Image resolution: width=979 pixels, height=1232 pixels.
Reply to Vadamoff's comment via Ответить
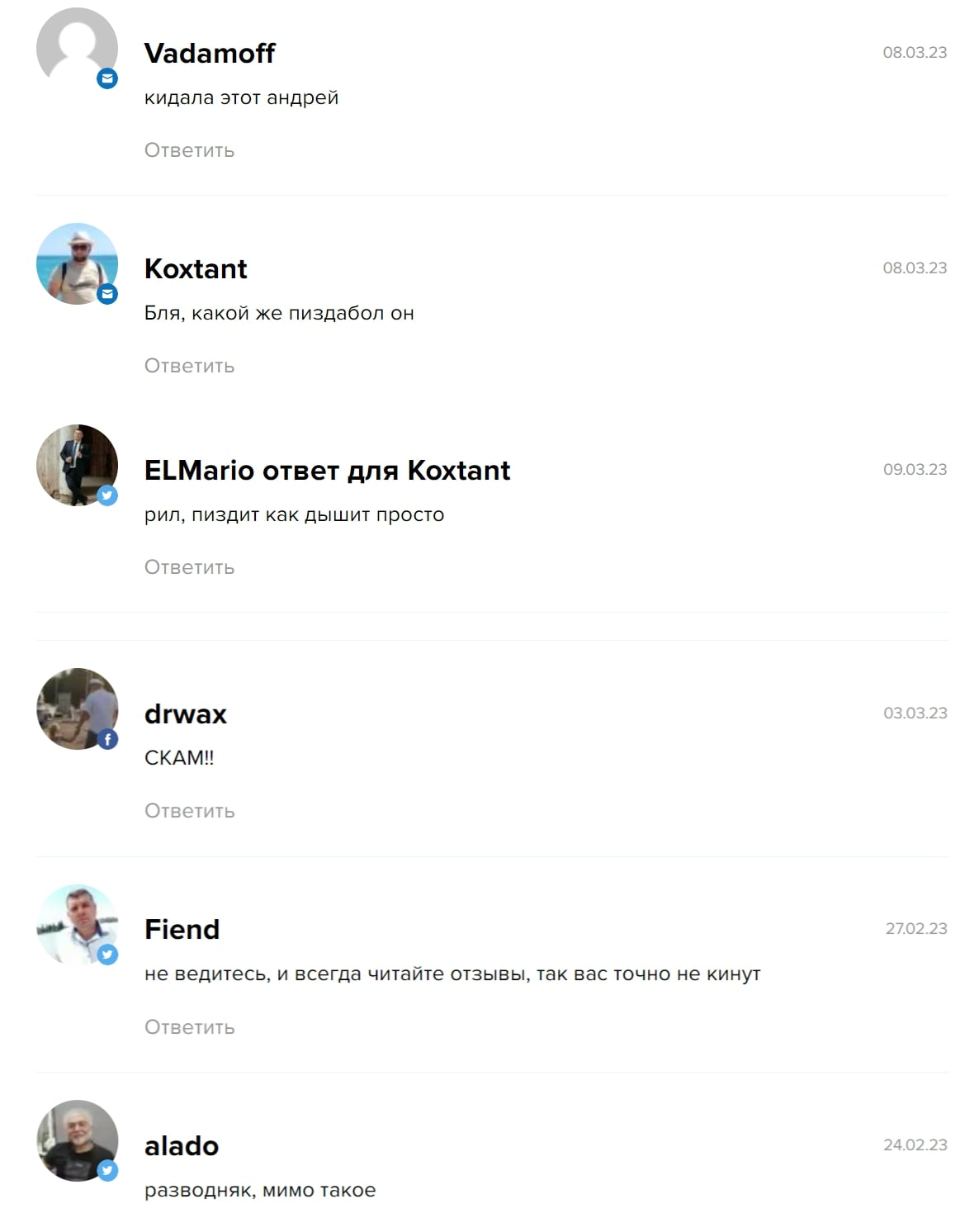189,150
